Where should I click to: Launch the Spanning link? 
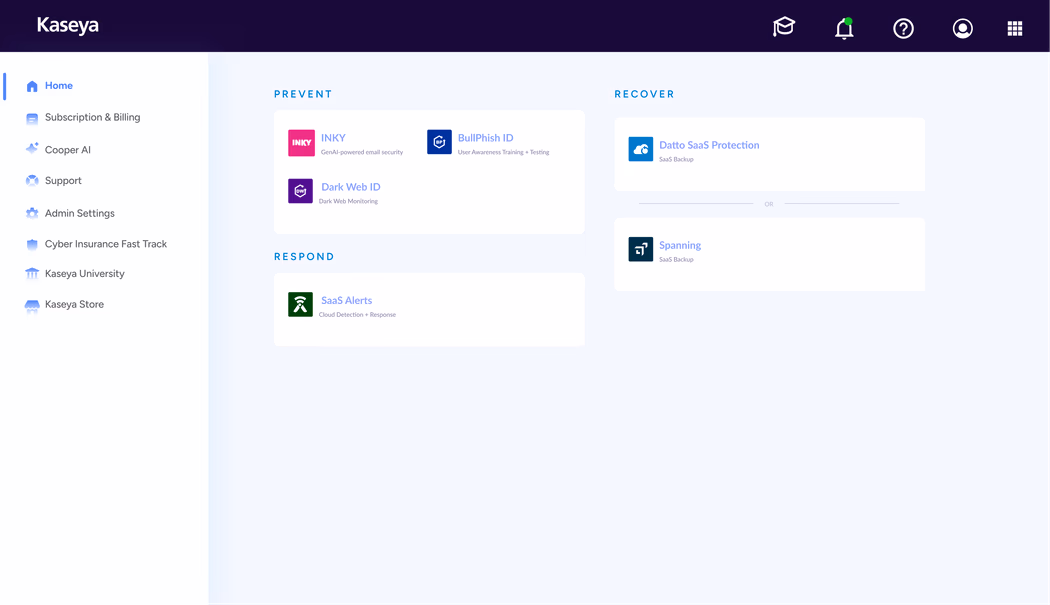point(680,245)
